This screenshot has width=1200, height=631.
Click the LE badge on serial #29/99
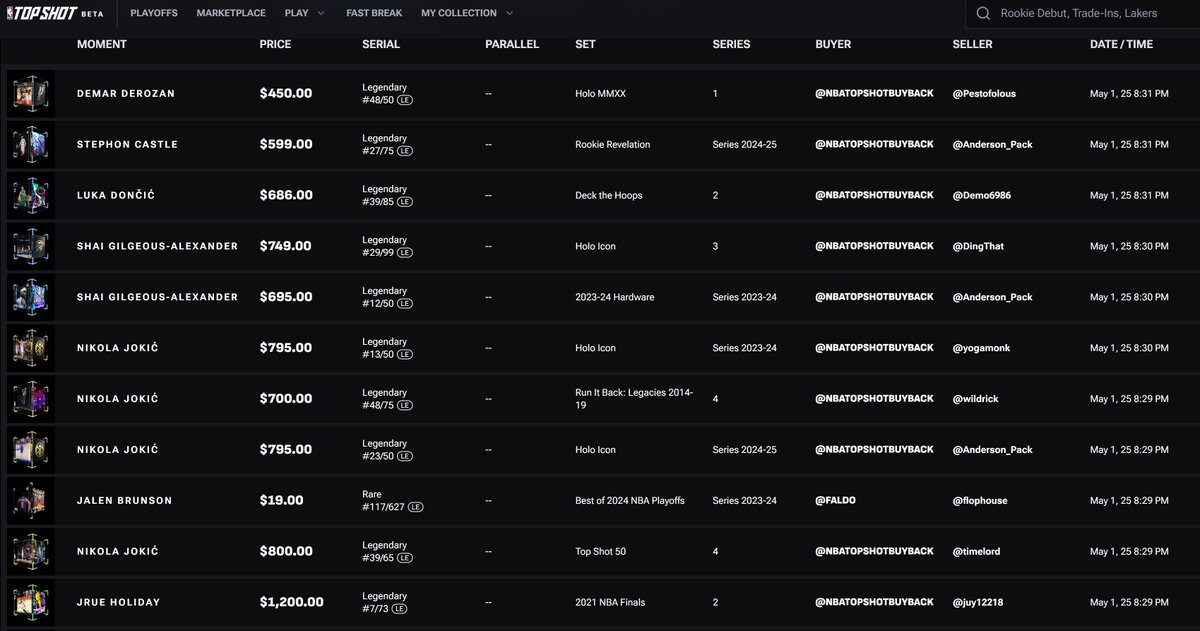[x=405, y=253]
